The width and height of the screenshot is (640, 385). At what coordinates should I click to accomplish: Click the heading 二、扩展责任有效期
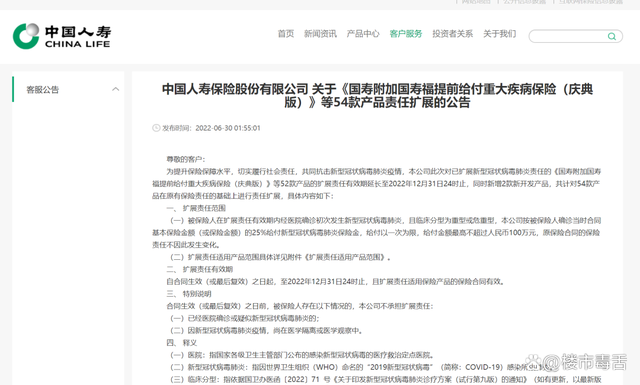(x=200, y=269)
